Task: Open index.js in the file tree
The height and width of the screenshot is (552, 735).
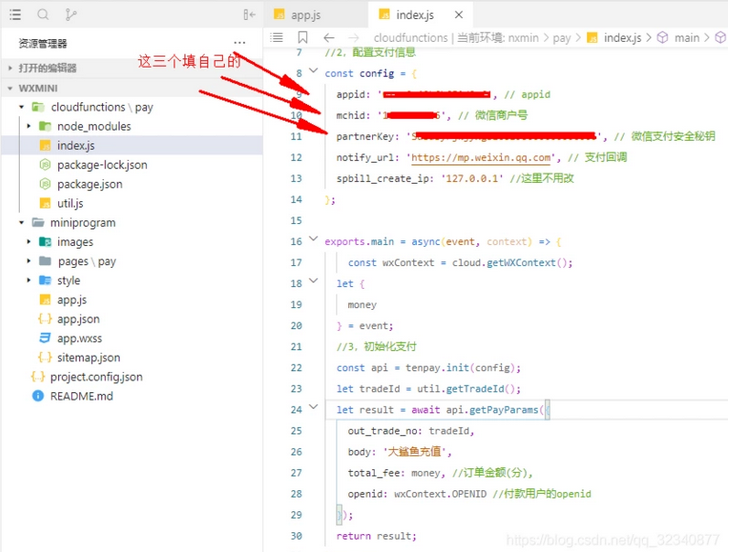Action: coord(75,145)
